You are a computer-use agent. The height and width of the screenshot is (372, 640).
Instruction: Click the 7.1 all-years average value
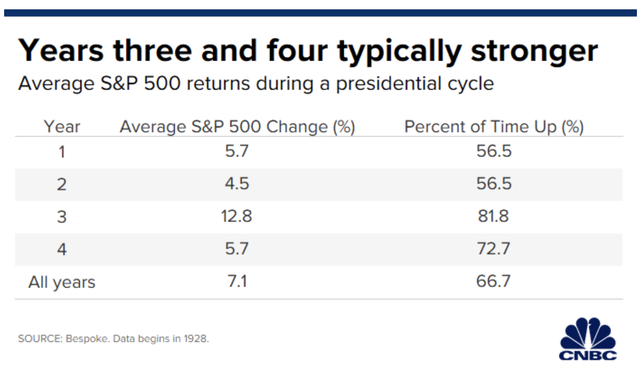click(237, 281)
